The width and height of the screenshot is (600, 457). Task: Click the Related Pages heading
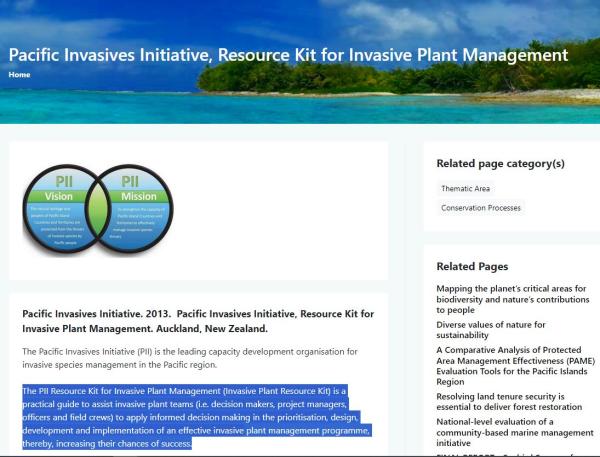pos(472,267)
